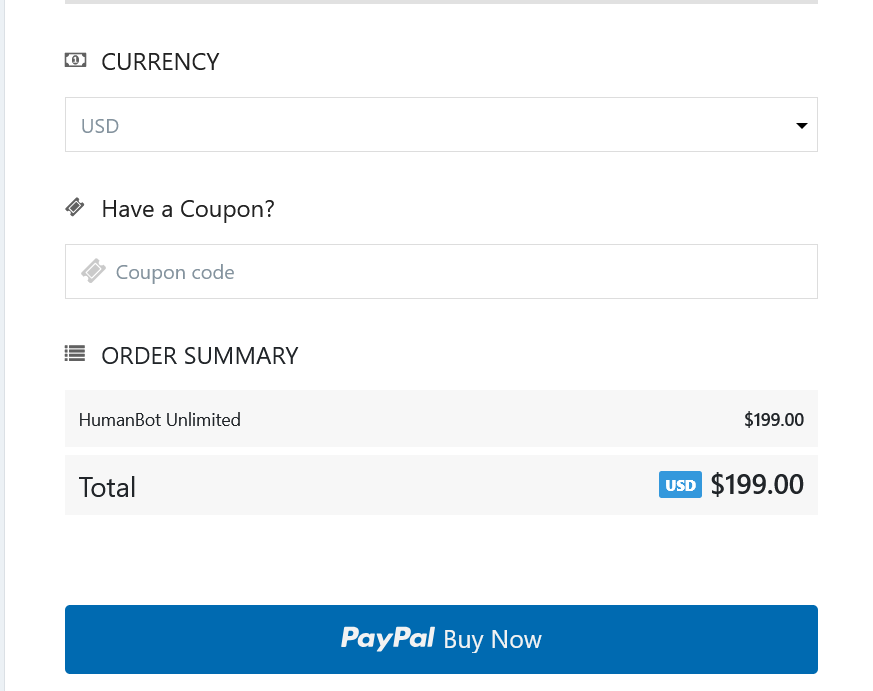The height and width of the screenshot is (691, 873).
Task: Click the coupon ticket icon inside the coupon field
Action: (x=93, y=271)
